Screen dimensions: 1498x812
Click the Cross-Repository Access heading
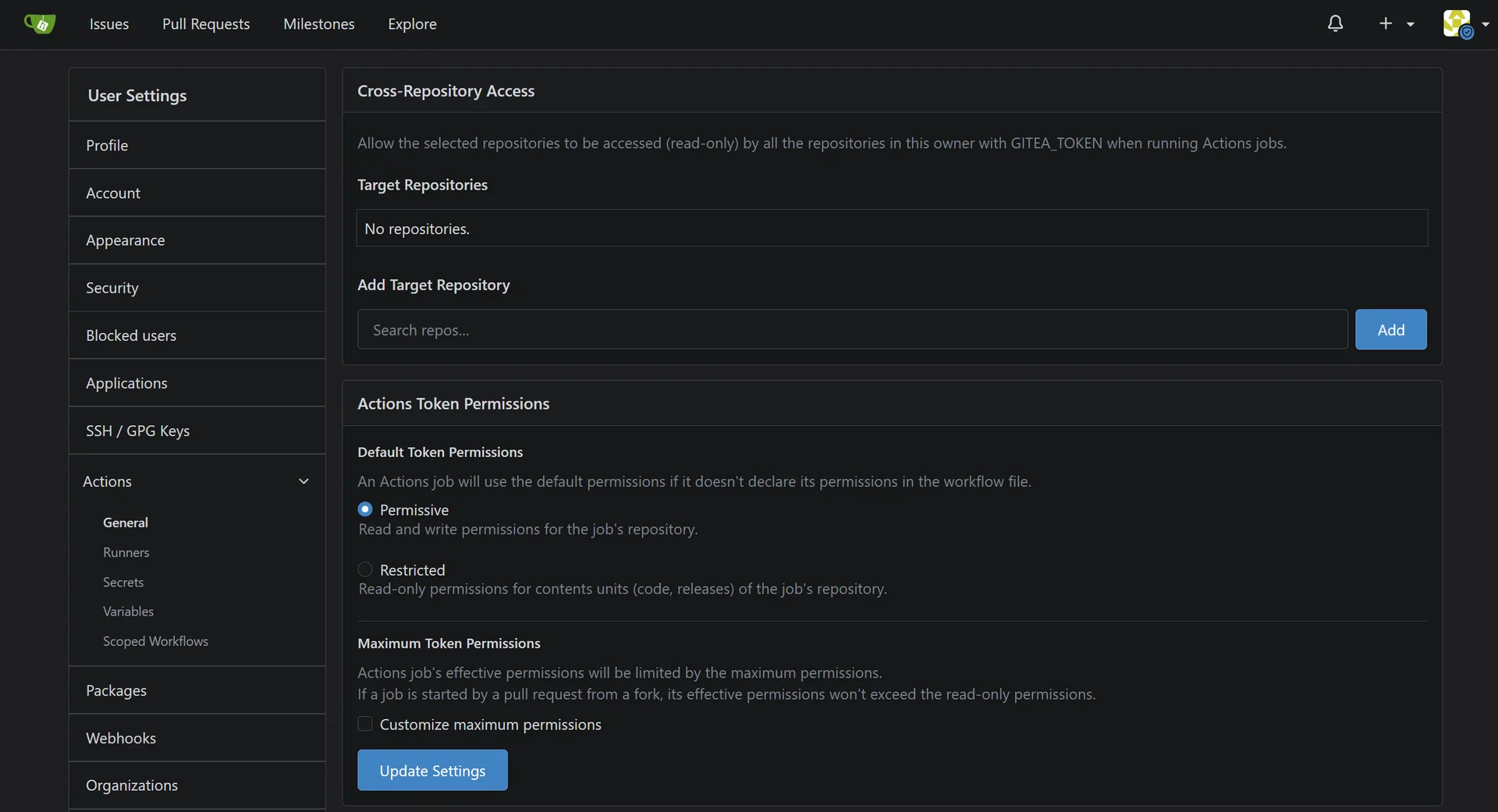[446, 90]
